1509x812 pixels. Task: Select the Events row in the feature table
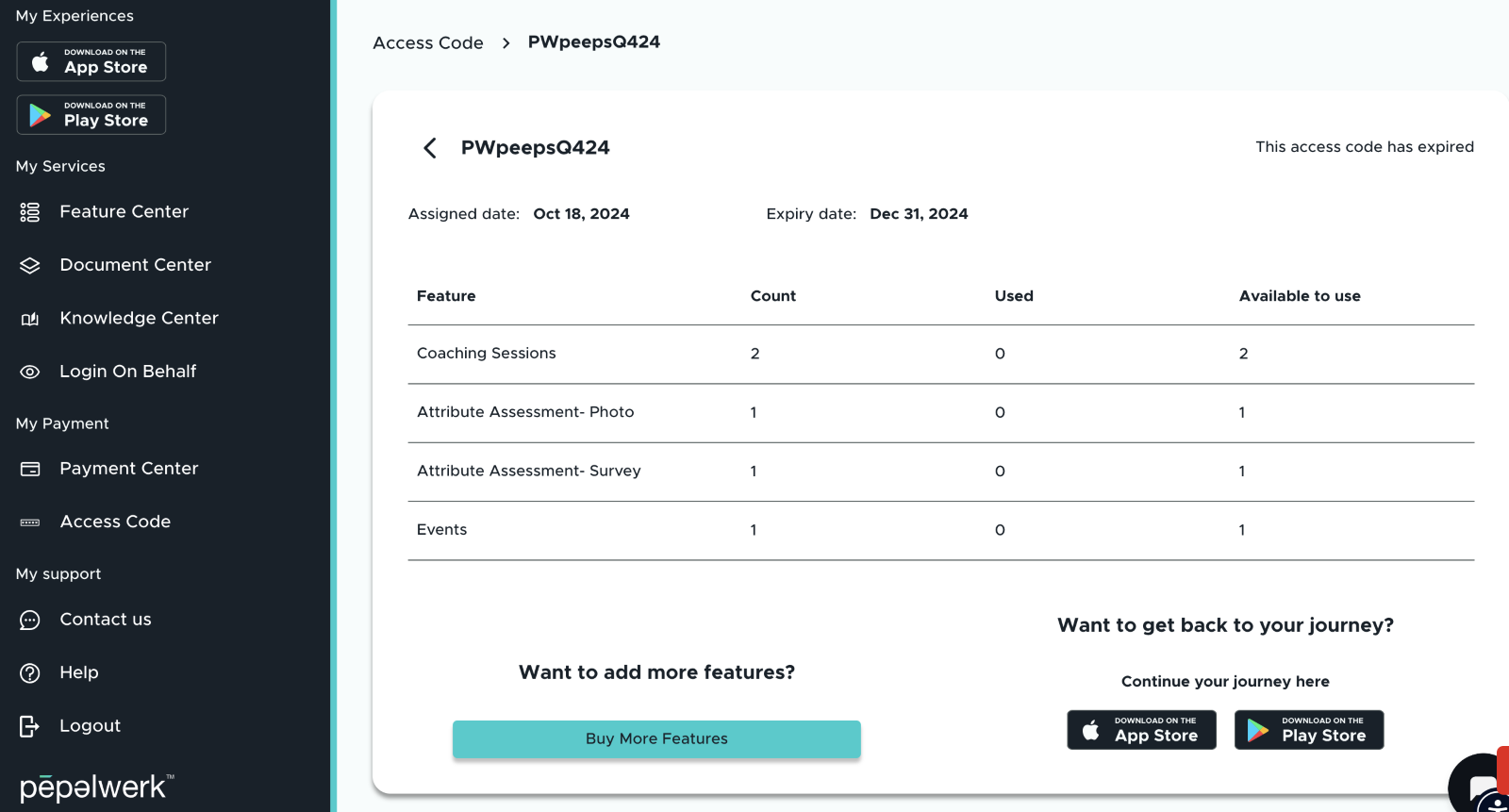tap(941, 530)
